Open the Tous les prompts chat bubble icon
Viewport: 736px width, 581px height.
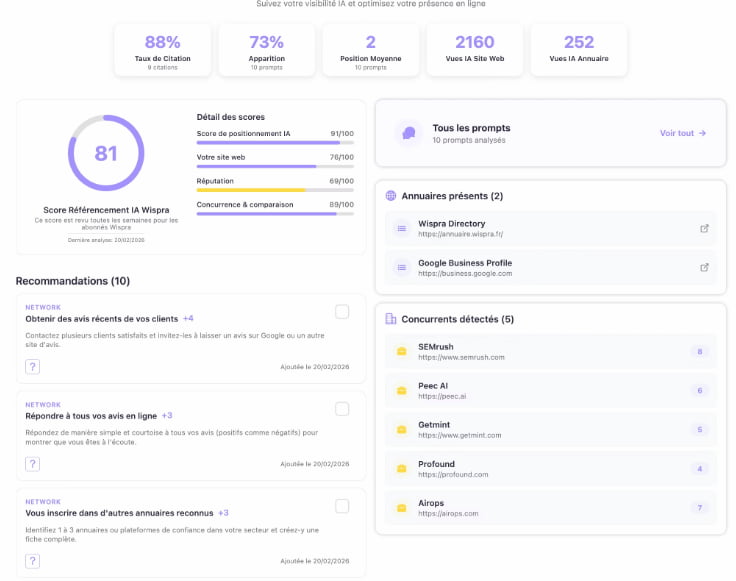pyautogui.click(x=409, y=133)
